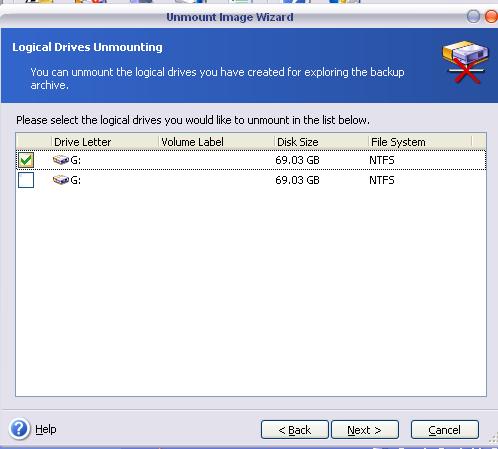Select NTFS in the checked row
The width and height of the screenshot is (498, 449).
pos(382,160)
